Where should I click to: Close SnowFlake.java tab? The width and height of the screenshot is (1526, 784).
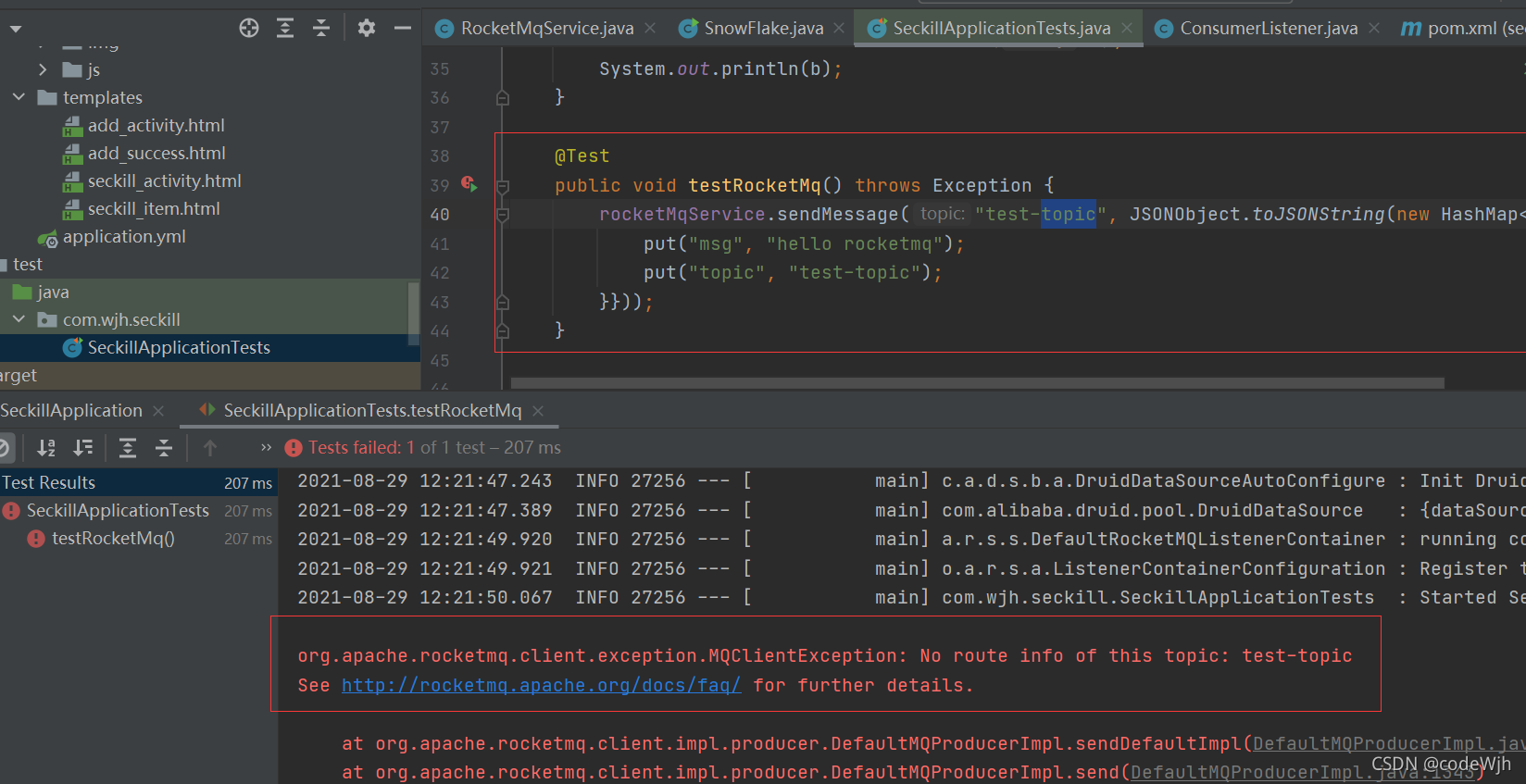coord(839,28)
